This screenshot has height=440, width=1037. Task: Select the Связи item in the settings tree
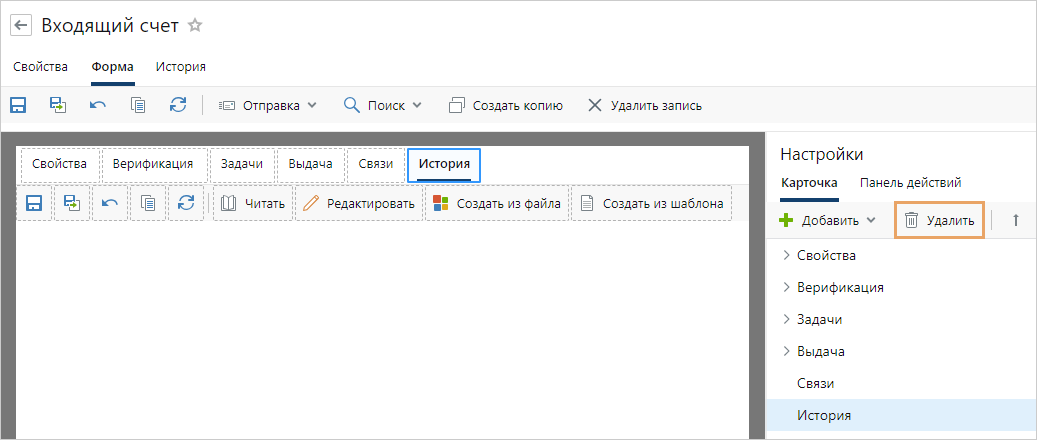[x=815, y=383]
